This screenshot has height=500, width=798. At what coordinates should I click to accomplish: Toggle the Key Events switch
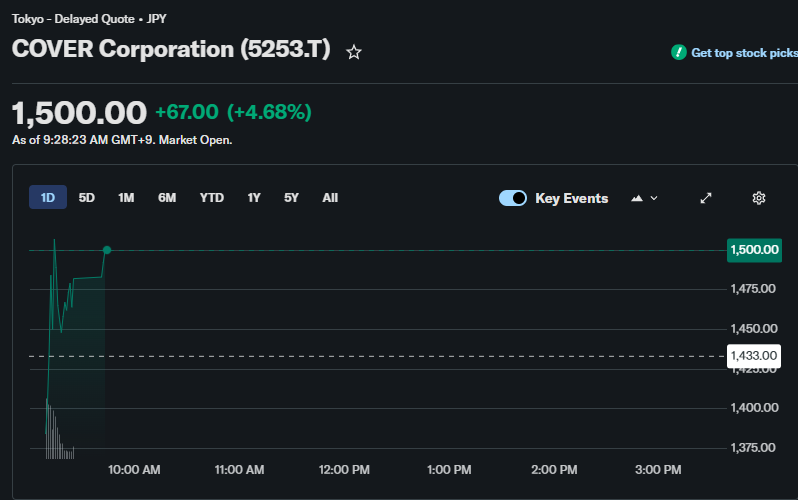pyautogui.click(x=512, y=198)
